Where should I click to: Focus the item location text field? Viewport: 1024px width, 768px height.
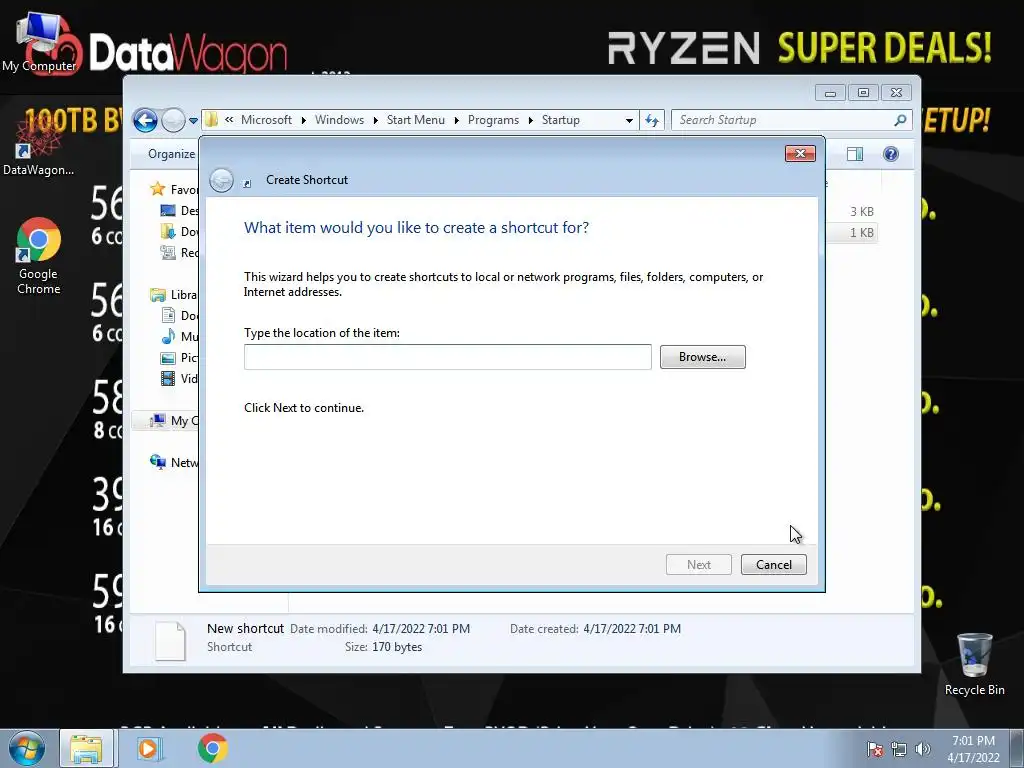(447, 357)
